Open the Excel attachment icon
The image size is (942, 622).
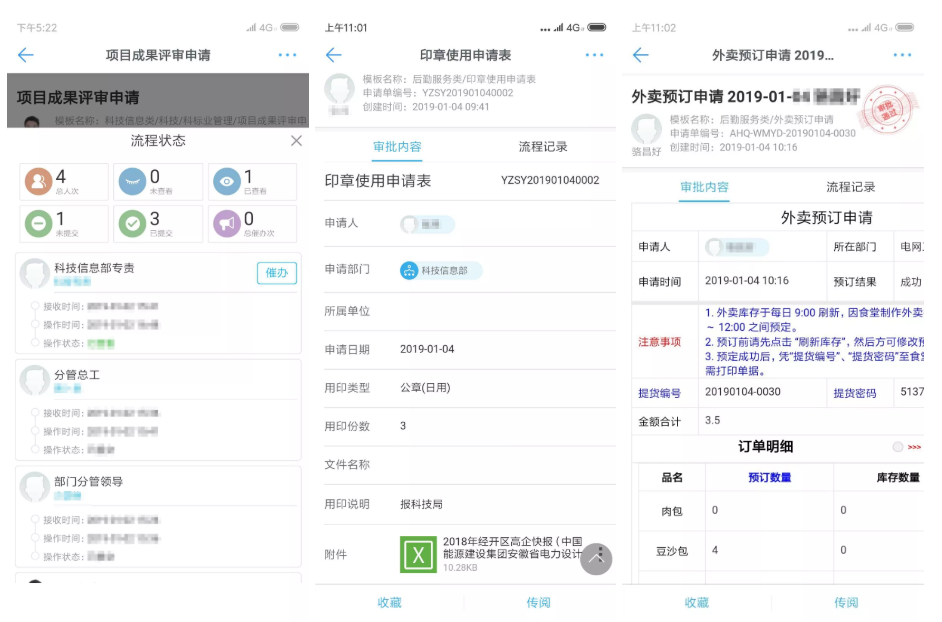pyautogui.click(x=418, y=554)
